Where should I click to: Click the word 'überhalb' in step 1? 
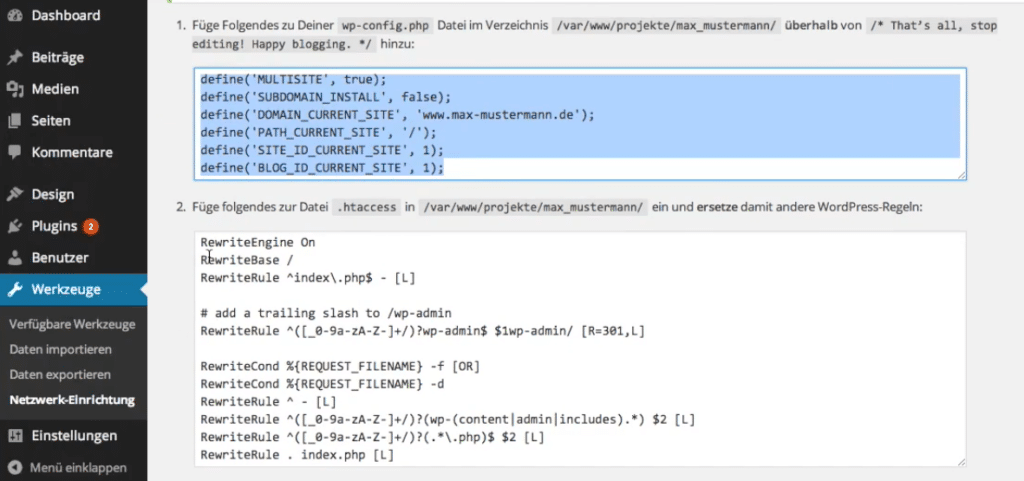[810, 27]
